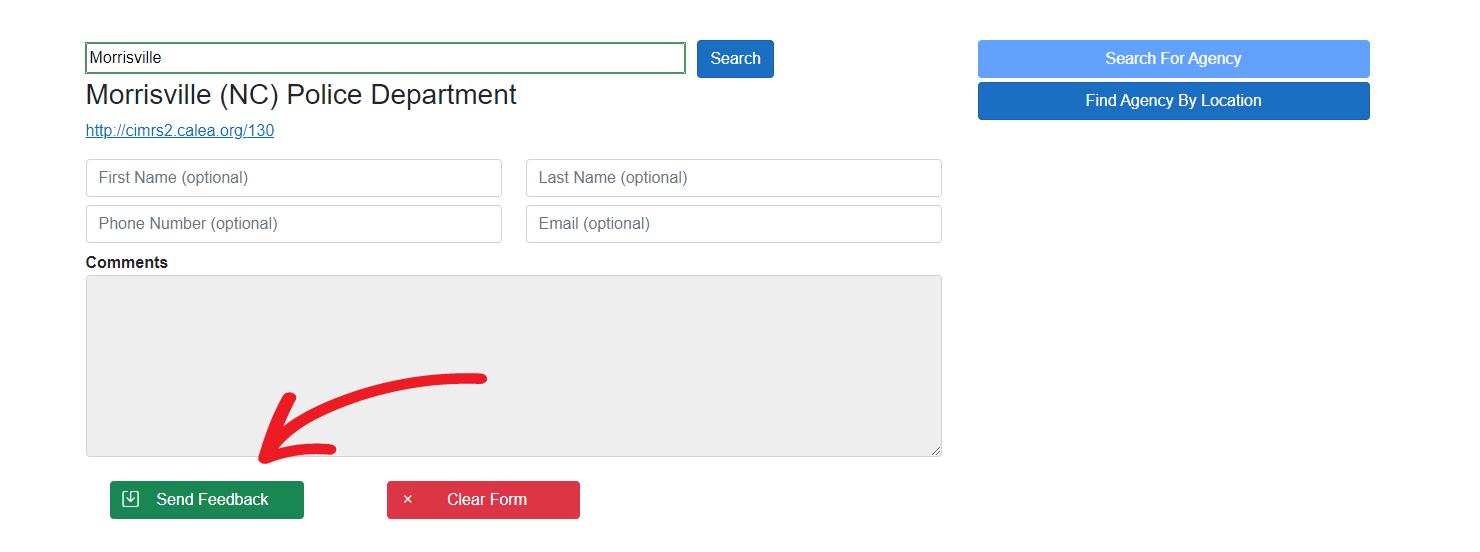
Task: Click the bold Comments label
Action: coord(127,262)
